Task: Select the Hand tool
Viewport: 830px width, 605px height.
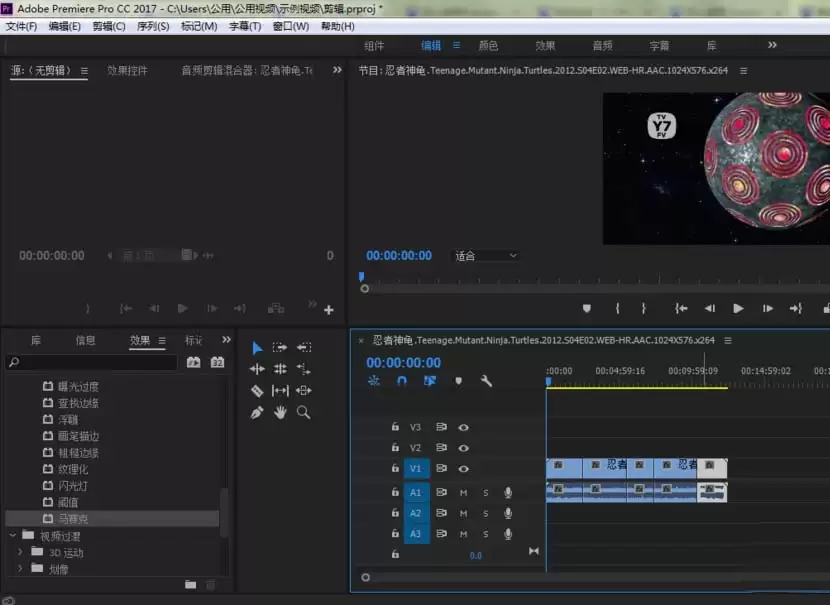Action: coord(282,412)
